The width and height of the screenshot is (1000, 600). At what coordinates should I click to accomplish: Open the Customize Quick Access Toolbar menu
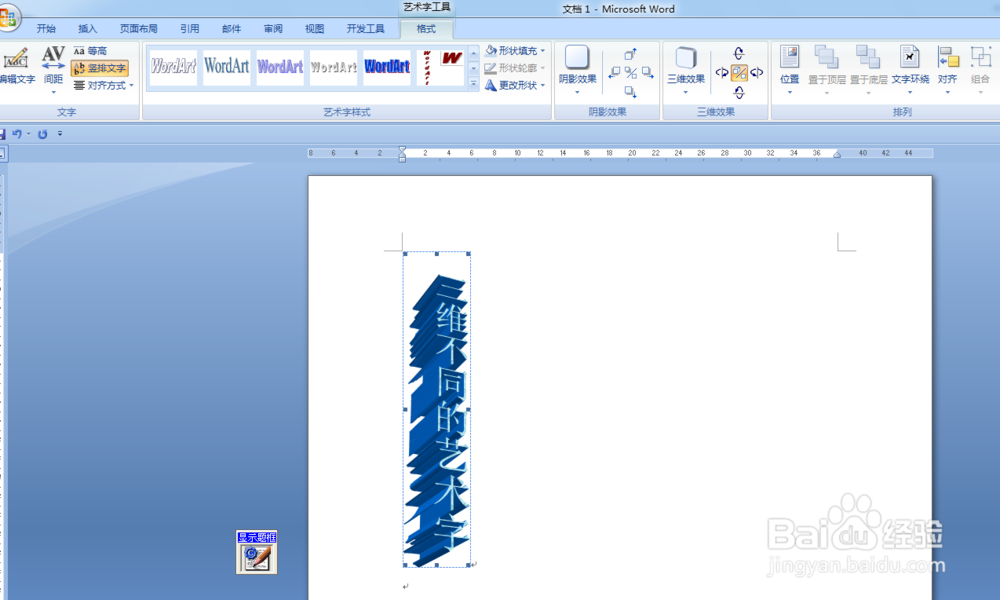tap(60, 134)
